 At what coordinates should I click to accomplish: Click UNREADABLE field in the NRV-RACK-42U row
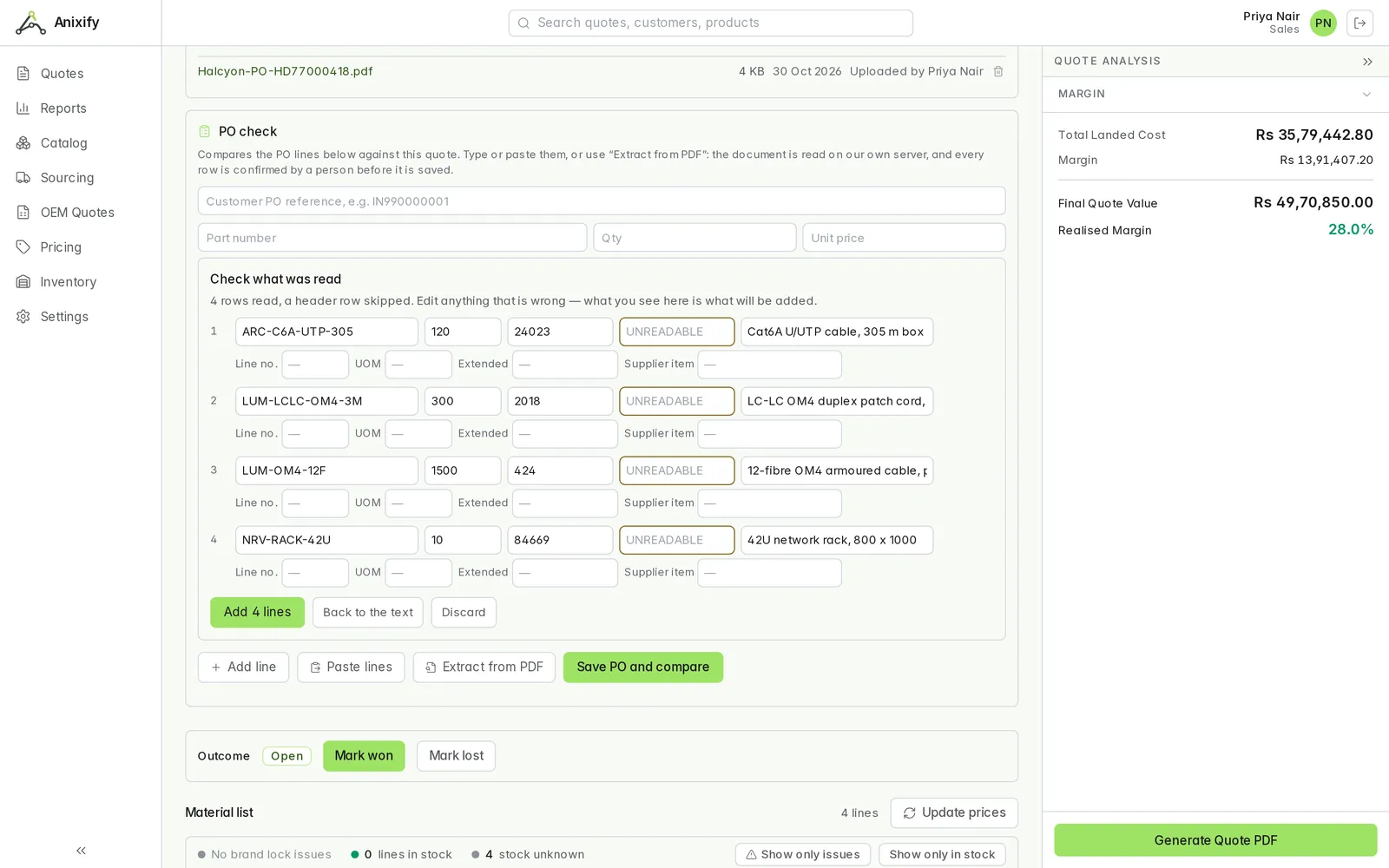pyautogui.click(x=676, y=540)
